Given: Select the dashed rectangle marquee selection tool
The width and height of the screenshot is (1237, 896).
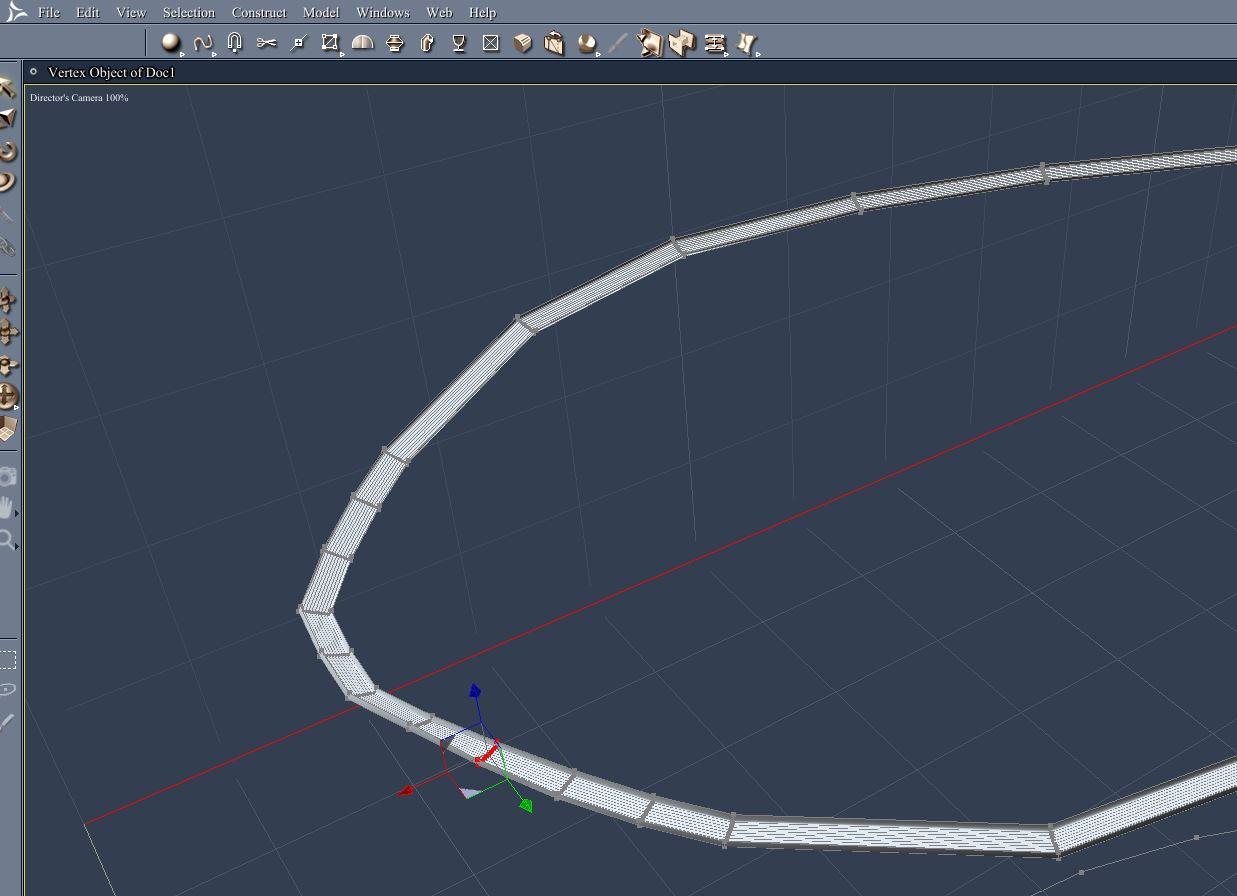Looking at the screenshot, I should tap(8, 659).
